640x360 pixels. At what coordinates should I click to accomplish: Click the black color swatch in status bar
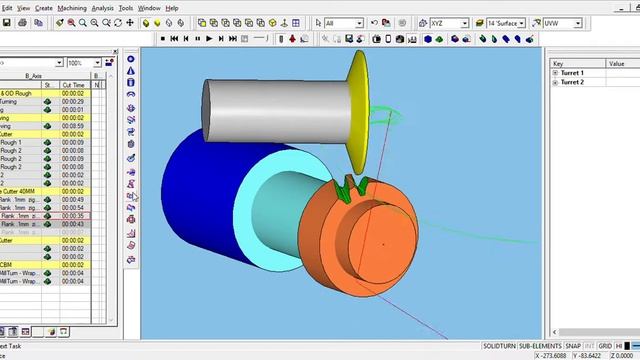(x=627, y=346)
